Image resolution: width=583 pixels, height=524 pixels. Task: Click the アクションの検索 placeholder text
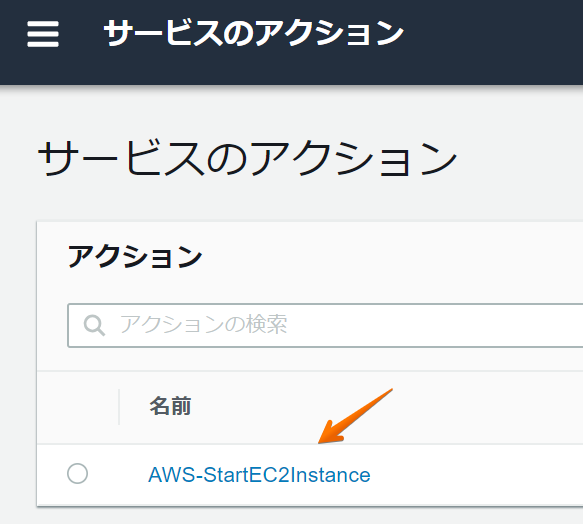(203, 324)
